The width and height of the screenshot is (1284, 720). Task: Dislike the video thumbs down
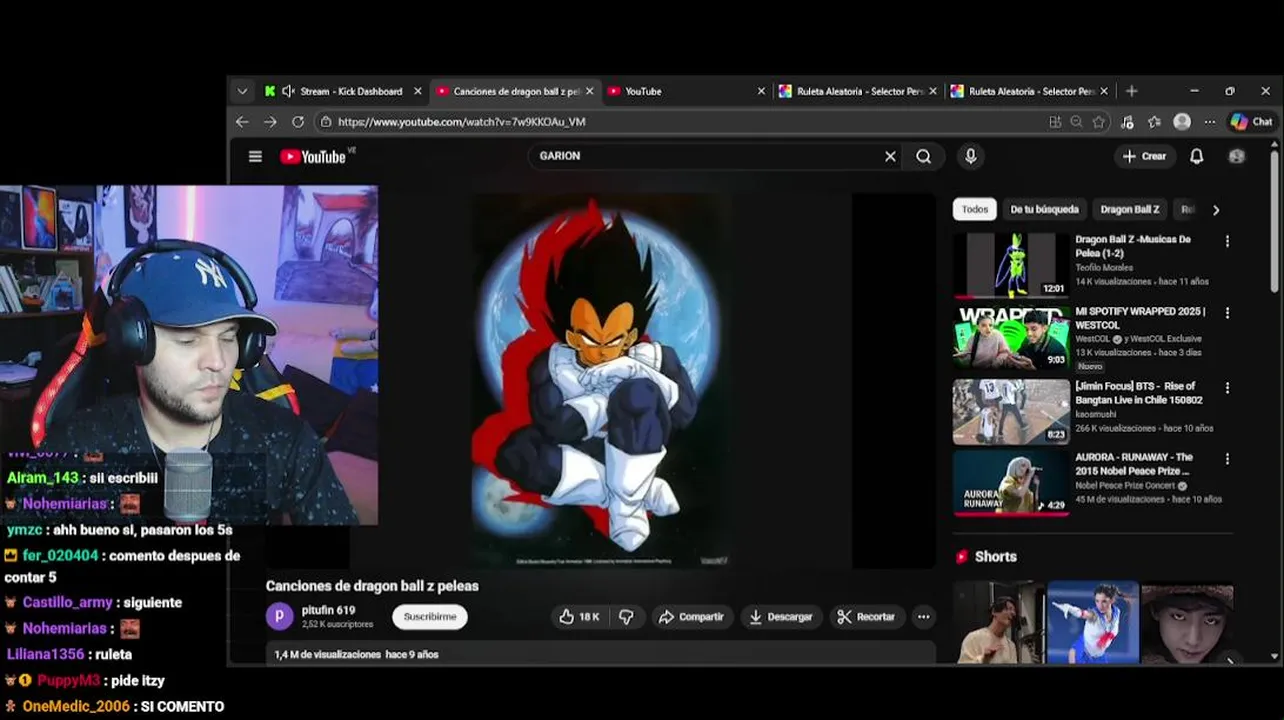coord(627,617)
